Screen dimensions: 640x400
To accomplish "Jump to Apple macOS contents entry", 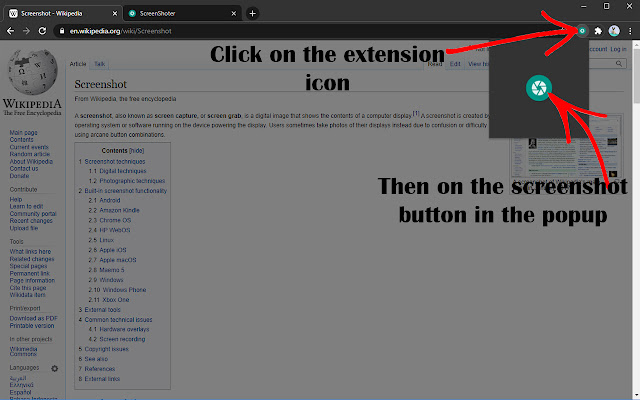I will coord(112,260).
